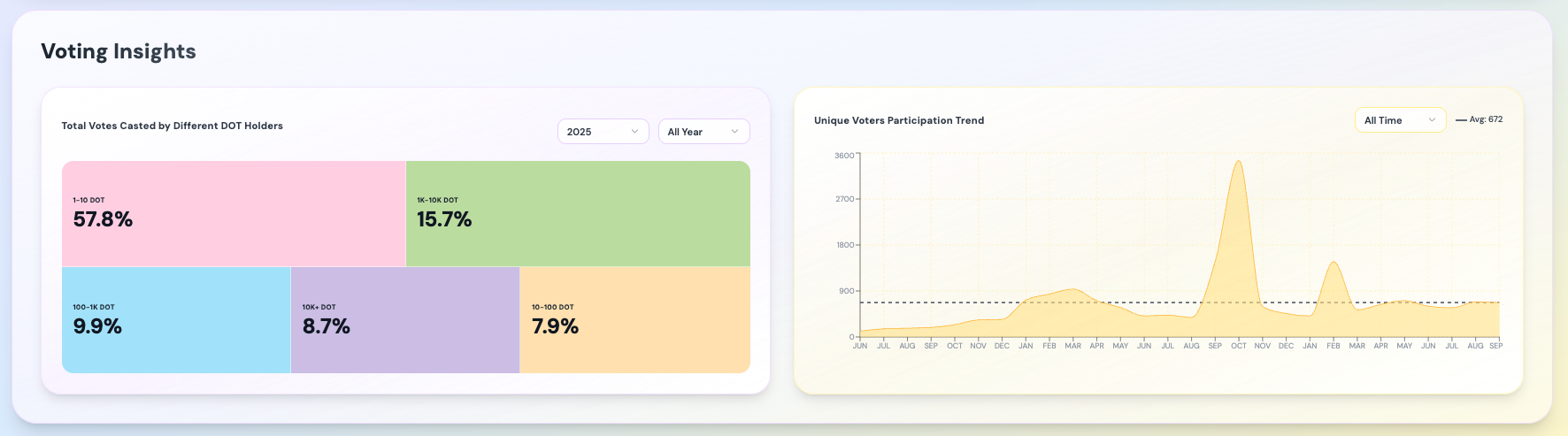Select the pink 1-10 DOT treemap tile
The width and height of the screenshot is (1568, 436).
pos(234,213)
